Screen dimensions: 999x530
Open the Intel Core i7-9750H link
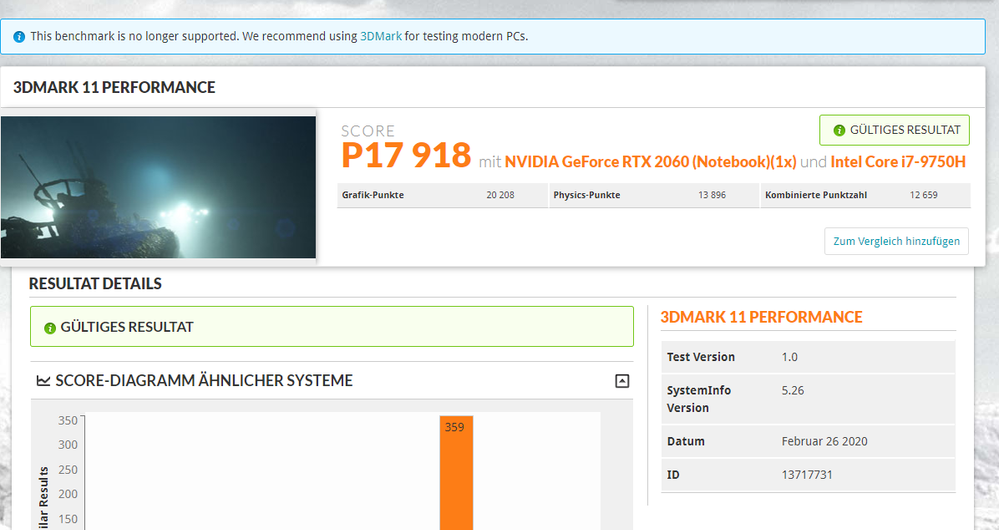pyautogui.click(x=899, y=161)
